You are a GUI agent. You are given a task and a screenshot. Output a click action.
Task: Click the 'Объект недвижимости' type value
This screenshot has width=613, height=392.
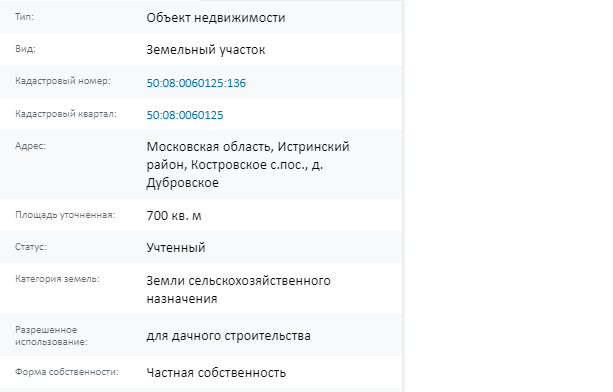[216, 18]
